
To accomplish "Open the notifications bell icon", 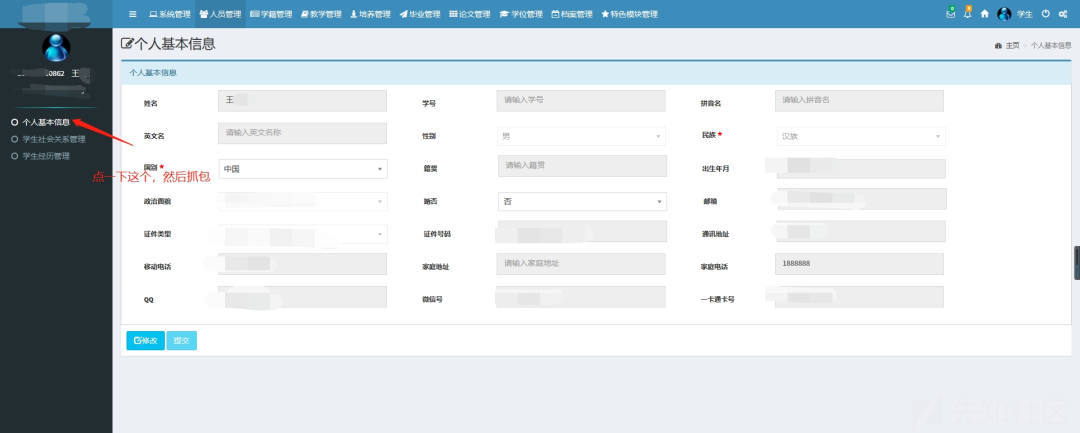I will pyautogui.click(x=968, y=14).
